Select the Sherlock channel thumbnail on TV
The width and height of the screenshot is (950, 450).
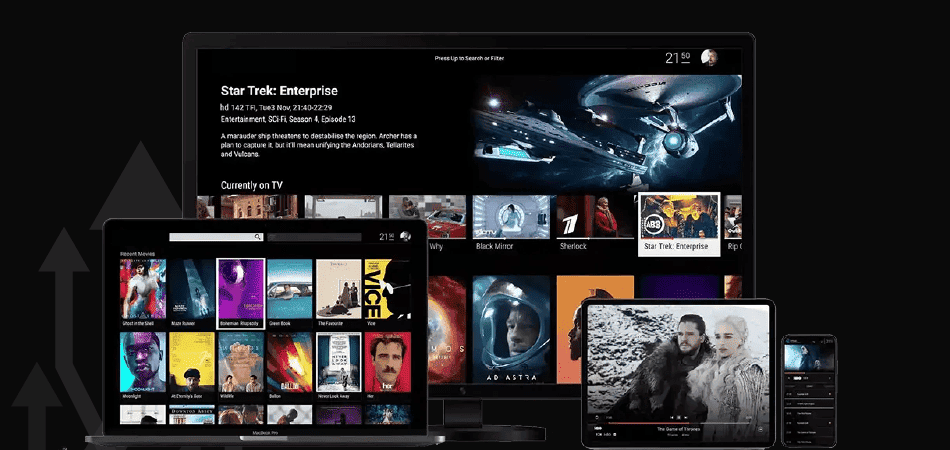[x=595, y=216]
